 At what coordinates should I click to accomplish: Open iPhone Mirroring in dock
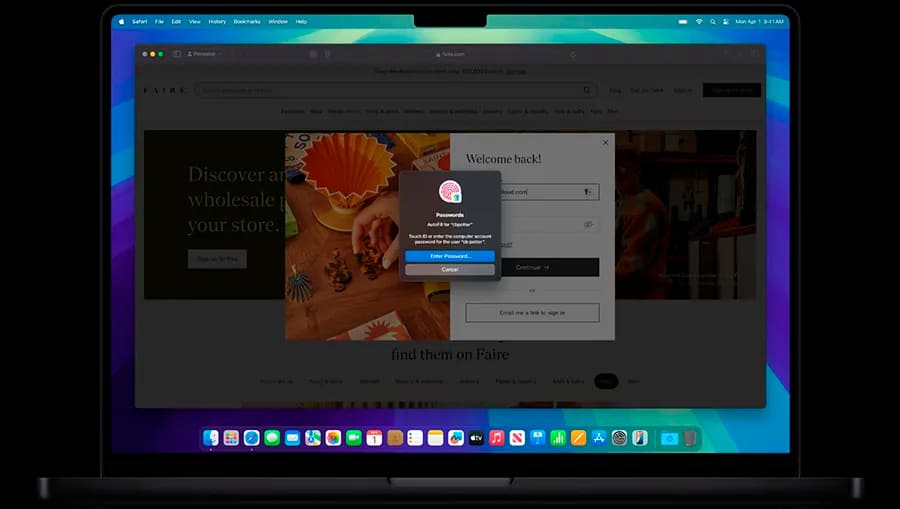(x=640, y=438)
